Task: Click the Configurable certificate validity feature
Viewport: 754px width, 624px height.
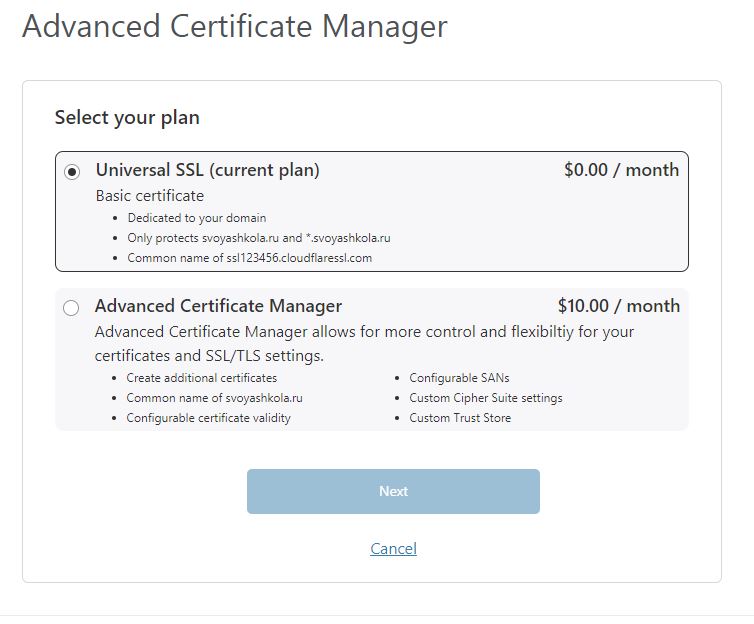Action: click(x=208, y=418)
